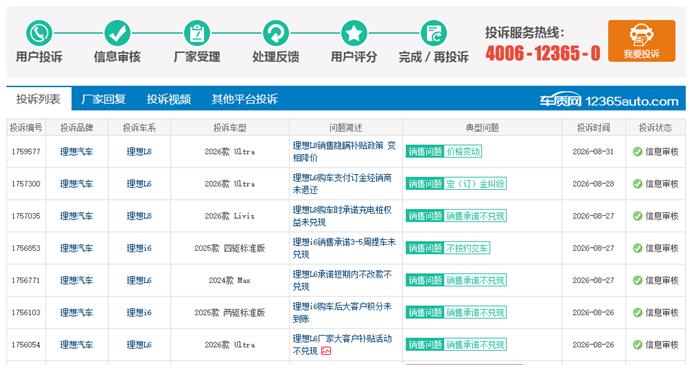
Task: Click the 不按约交车 issue tag
Action: 467,248
